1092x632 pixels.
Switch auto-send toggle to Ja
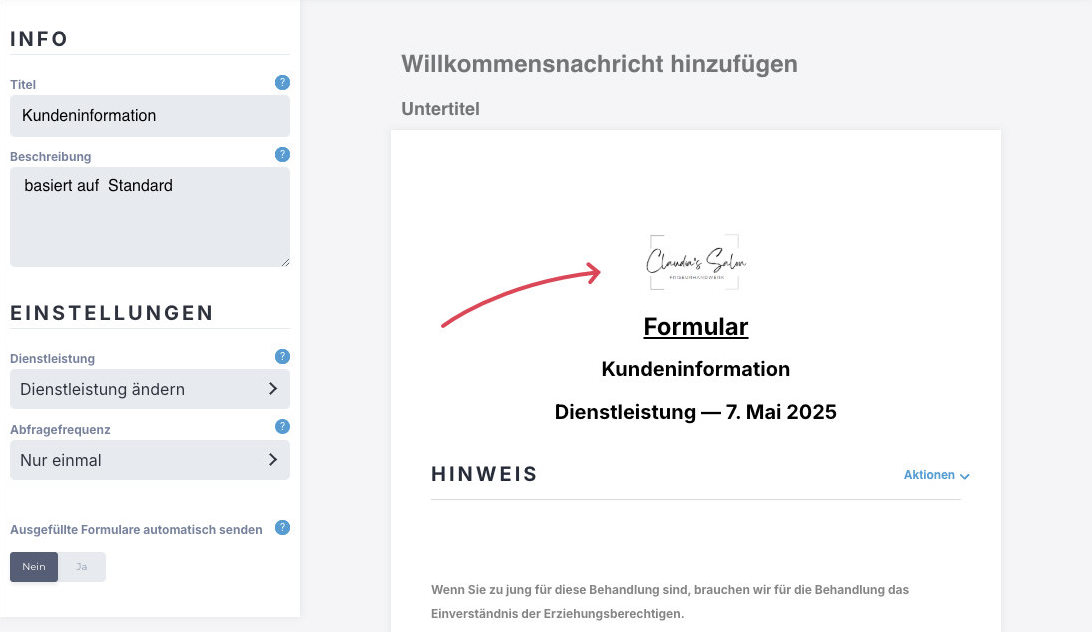click(81, 567)
